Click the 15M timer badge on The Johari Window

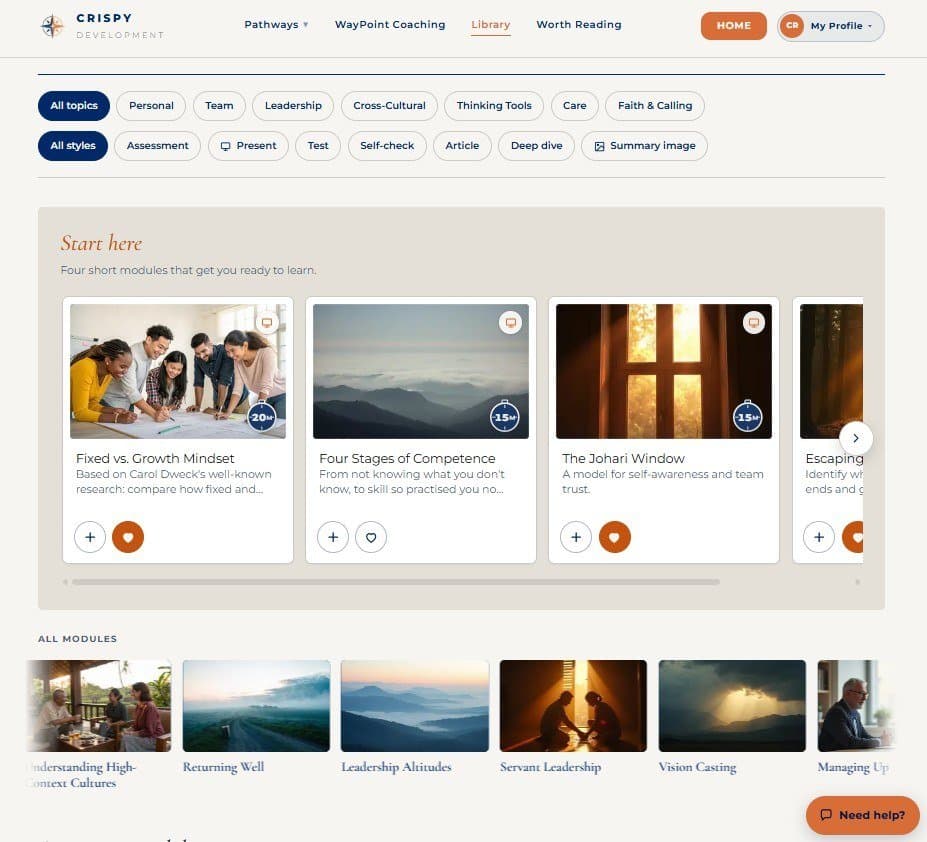[747, 417]
